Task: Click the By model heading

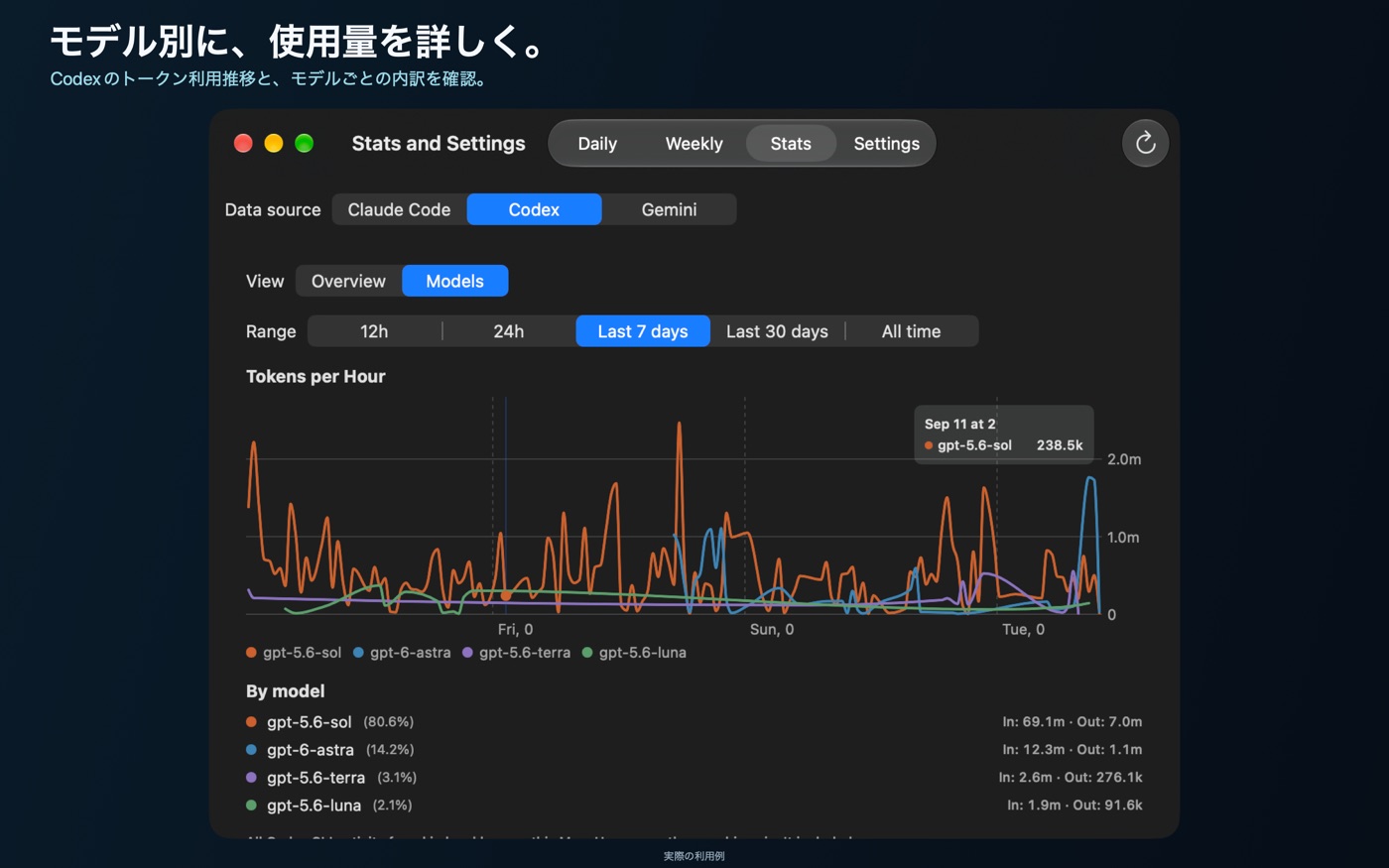Action: click(x=285, y=691)
